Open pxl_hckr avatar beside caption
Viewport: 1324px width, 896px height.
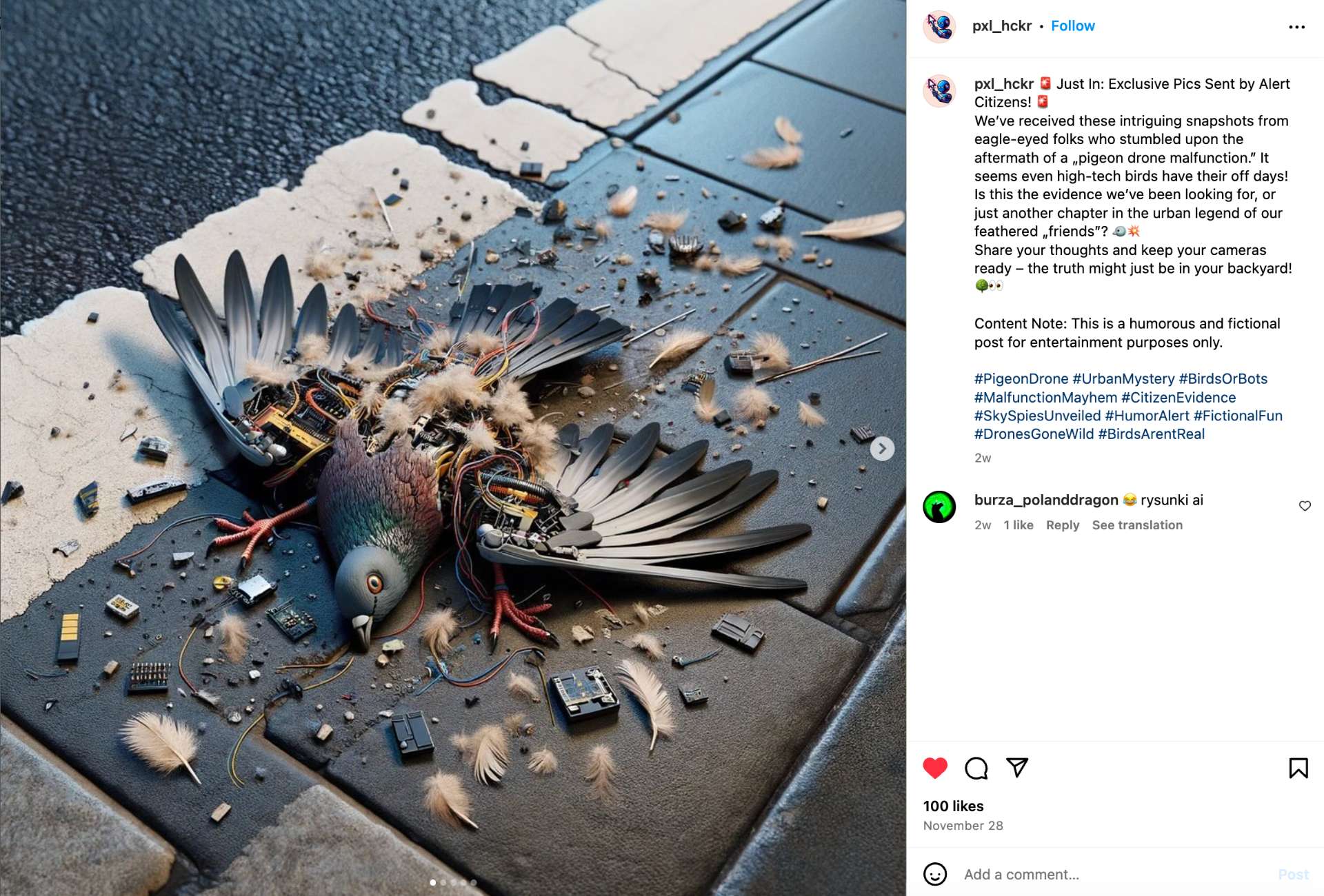coord(939,90)
